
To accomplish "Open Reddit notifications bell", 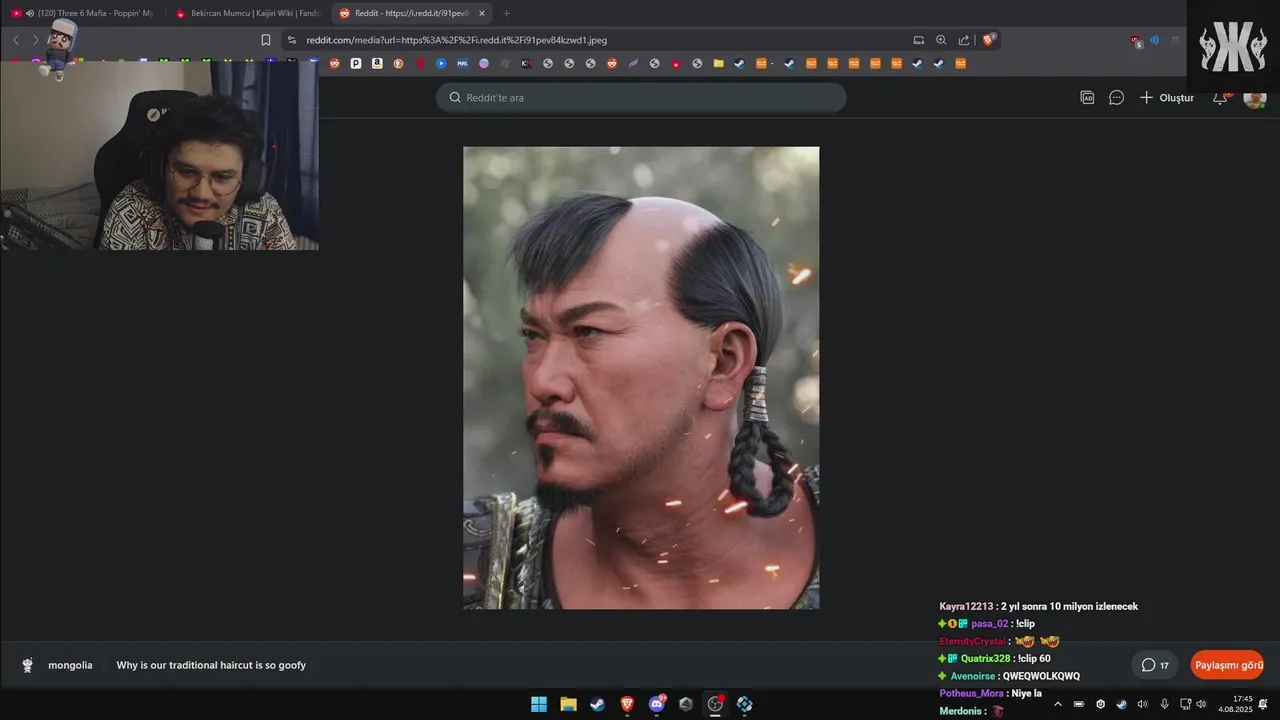I will [1221, 97].
